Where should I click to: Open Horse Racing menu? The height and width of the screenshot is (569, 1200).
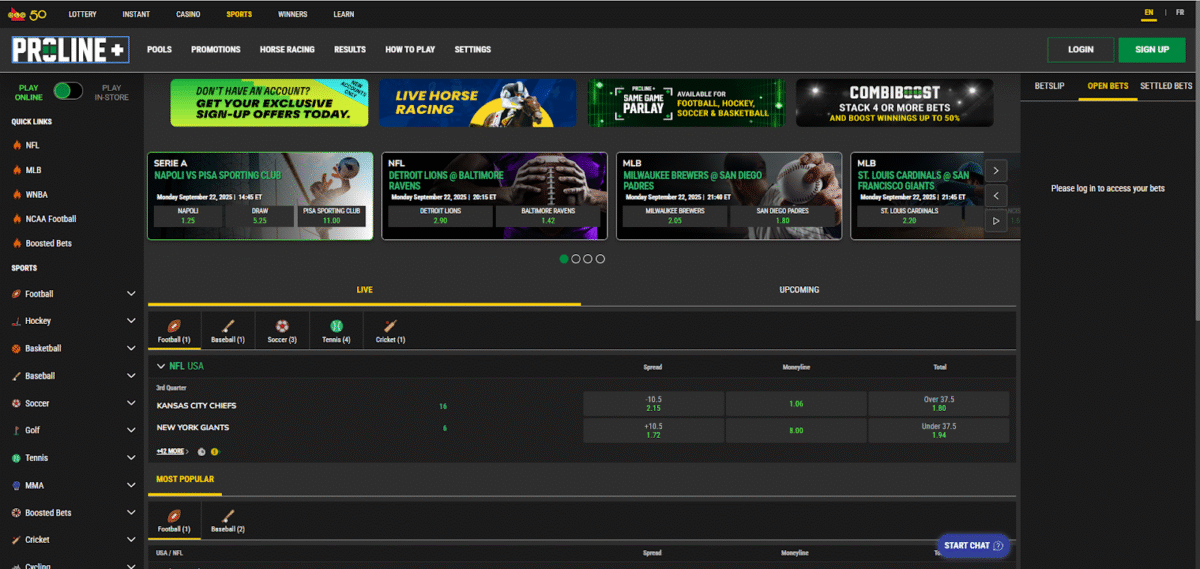287,50
